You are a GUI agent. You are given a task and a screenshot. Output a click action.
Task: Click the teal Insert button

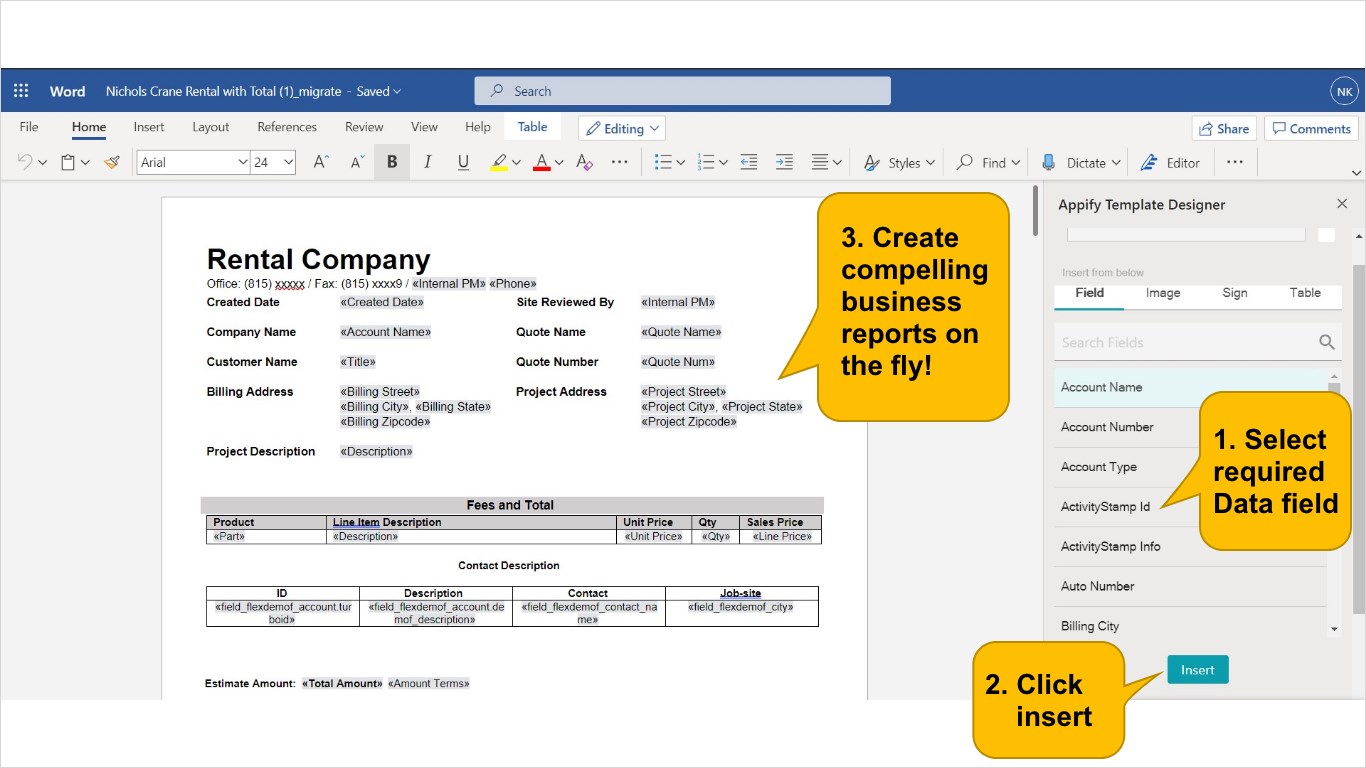[1197, 670]
